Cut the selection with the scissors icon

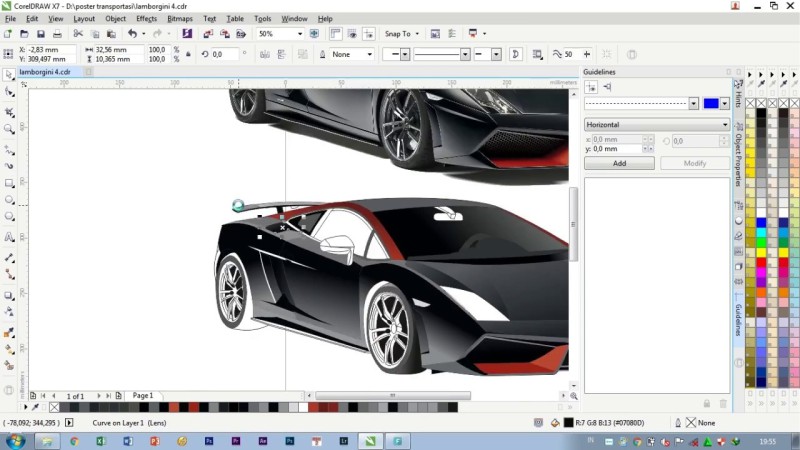tap(78, 34)
